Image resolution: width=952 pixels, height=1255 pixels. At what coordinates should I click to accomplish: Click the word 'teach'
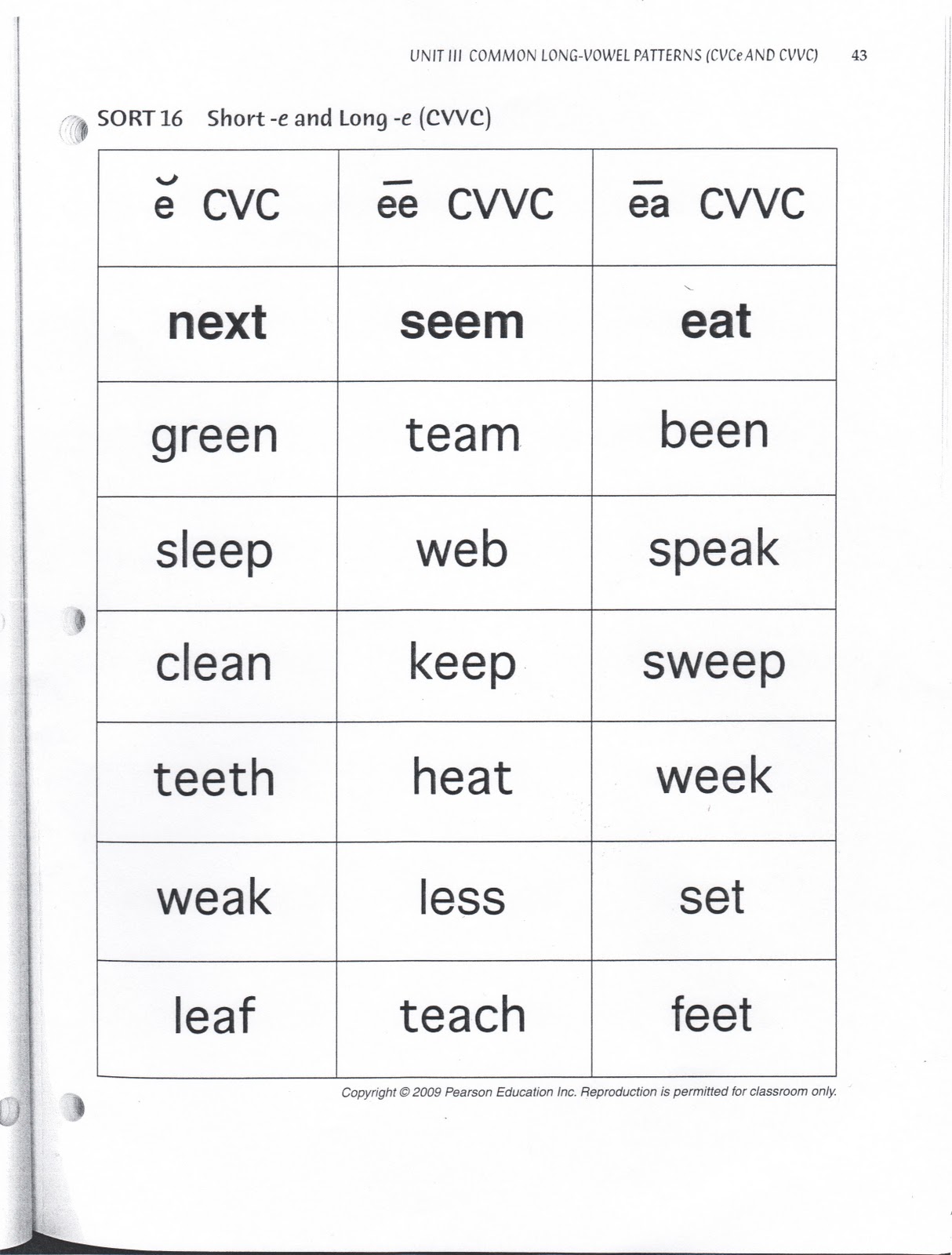tap(463, 1014)
